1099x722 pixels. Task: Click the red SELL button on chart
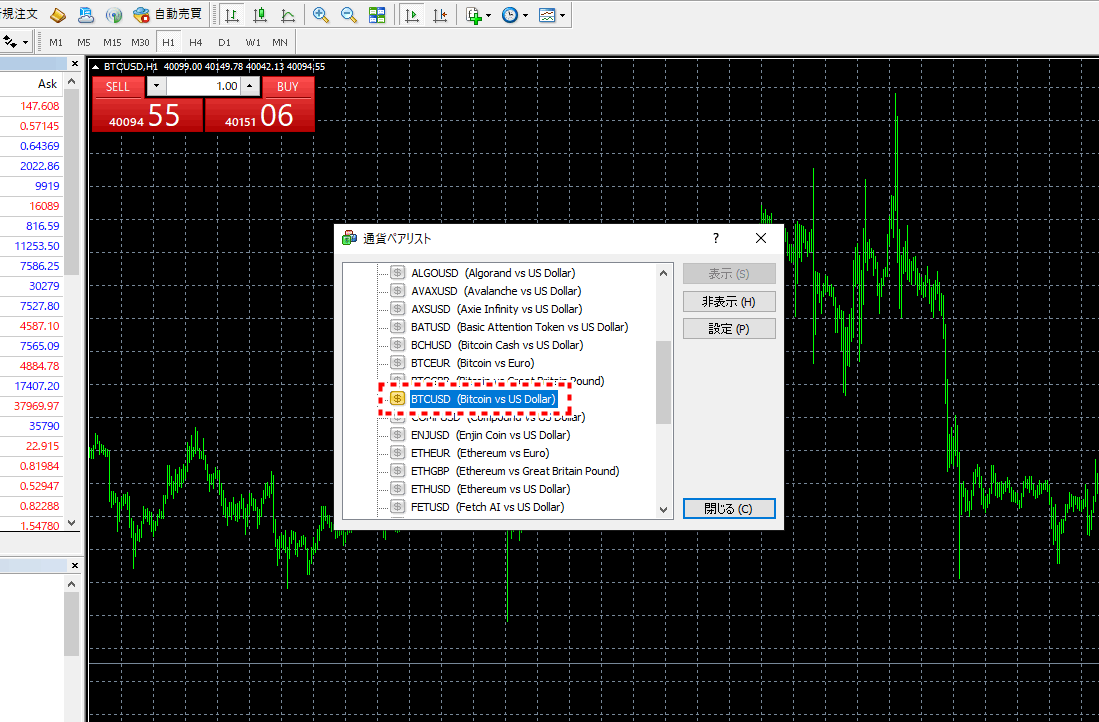tap(118, 87)
